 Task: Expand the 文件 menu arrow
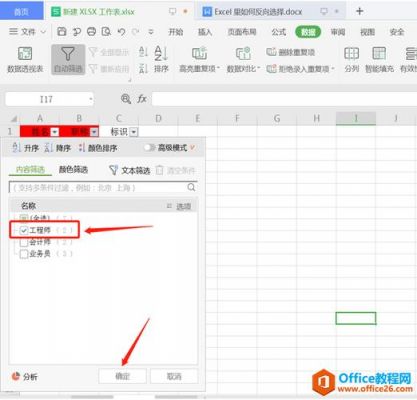tap(43, 32)
